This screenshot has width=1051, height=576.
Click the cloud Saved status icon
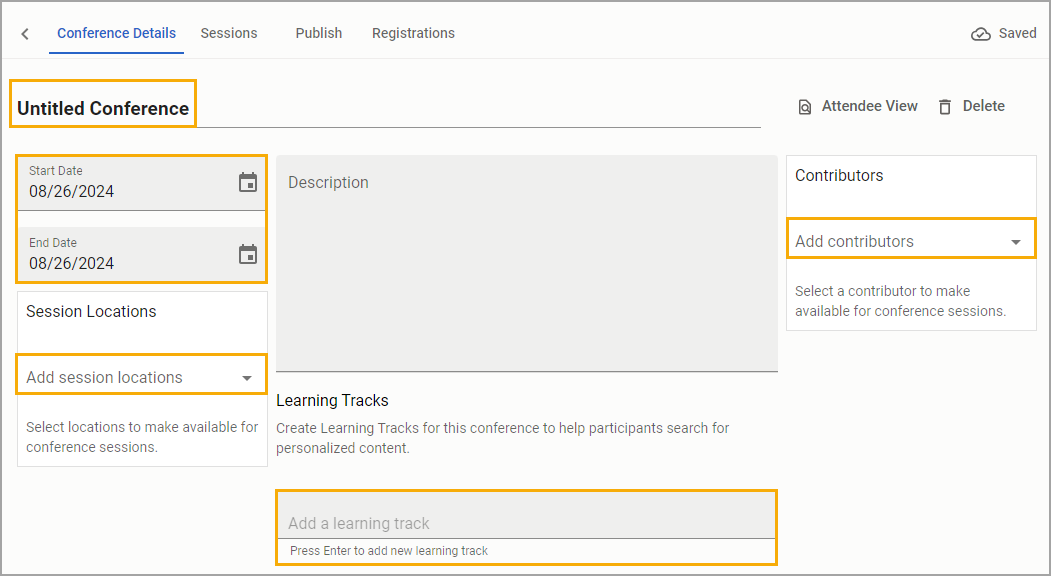coord(981,34)
